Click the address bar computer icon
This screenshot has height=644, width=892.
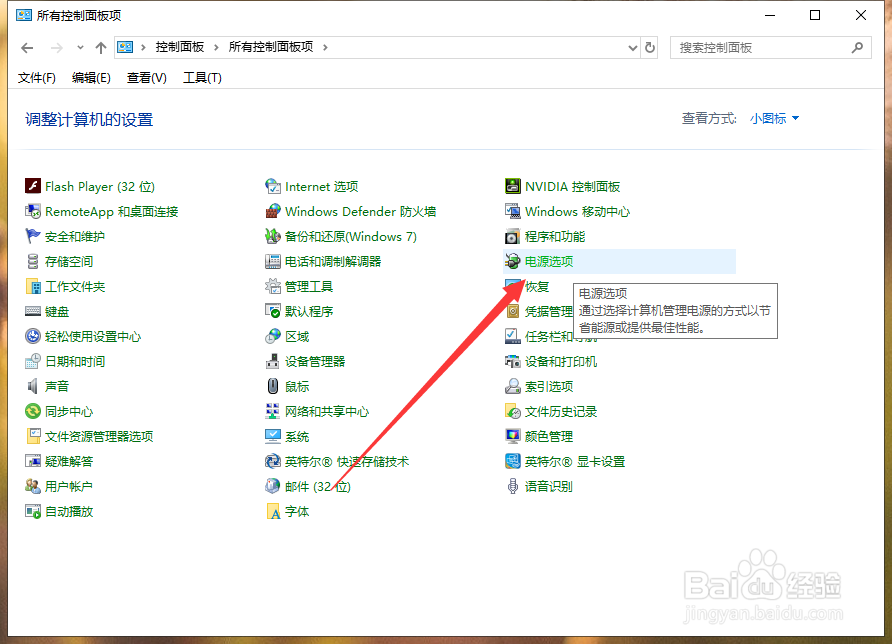click(x=125, y=47)
